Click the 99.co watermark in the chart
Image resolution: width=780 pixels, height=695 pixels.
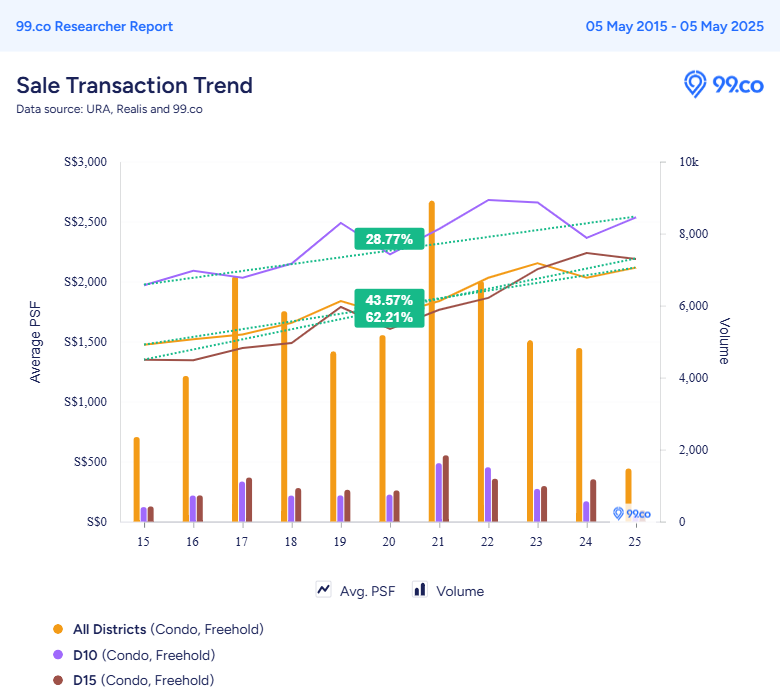click(x=632, y=513)
